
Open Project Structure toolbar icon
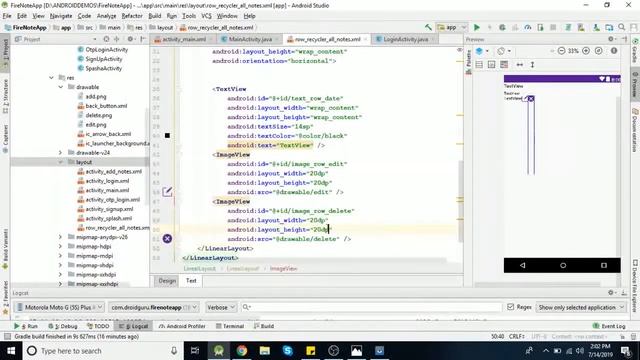click(x=609, y=27)
